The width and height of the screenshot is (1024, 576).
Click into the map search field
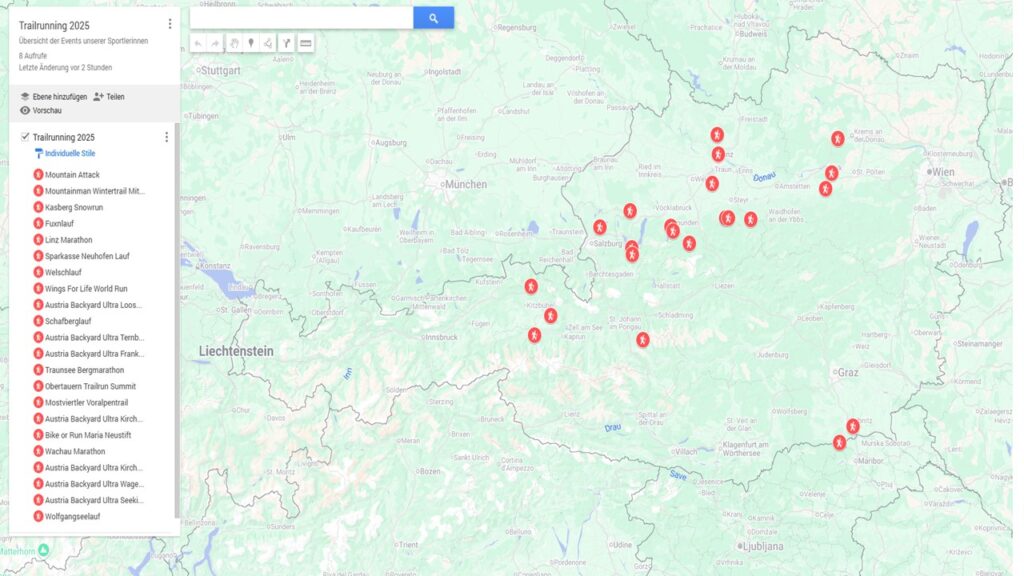[x=300, y=18]
